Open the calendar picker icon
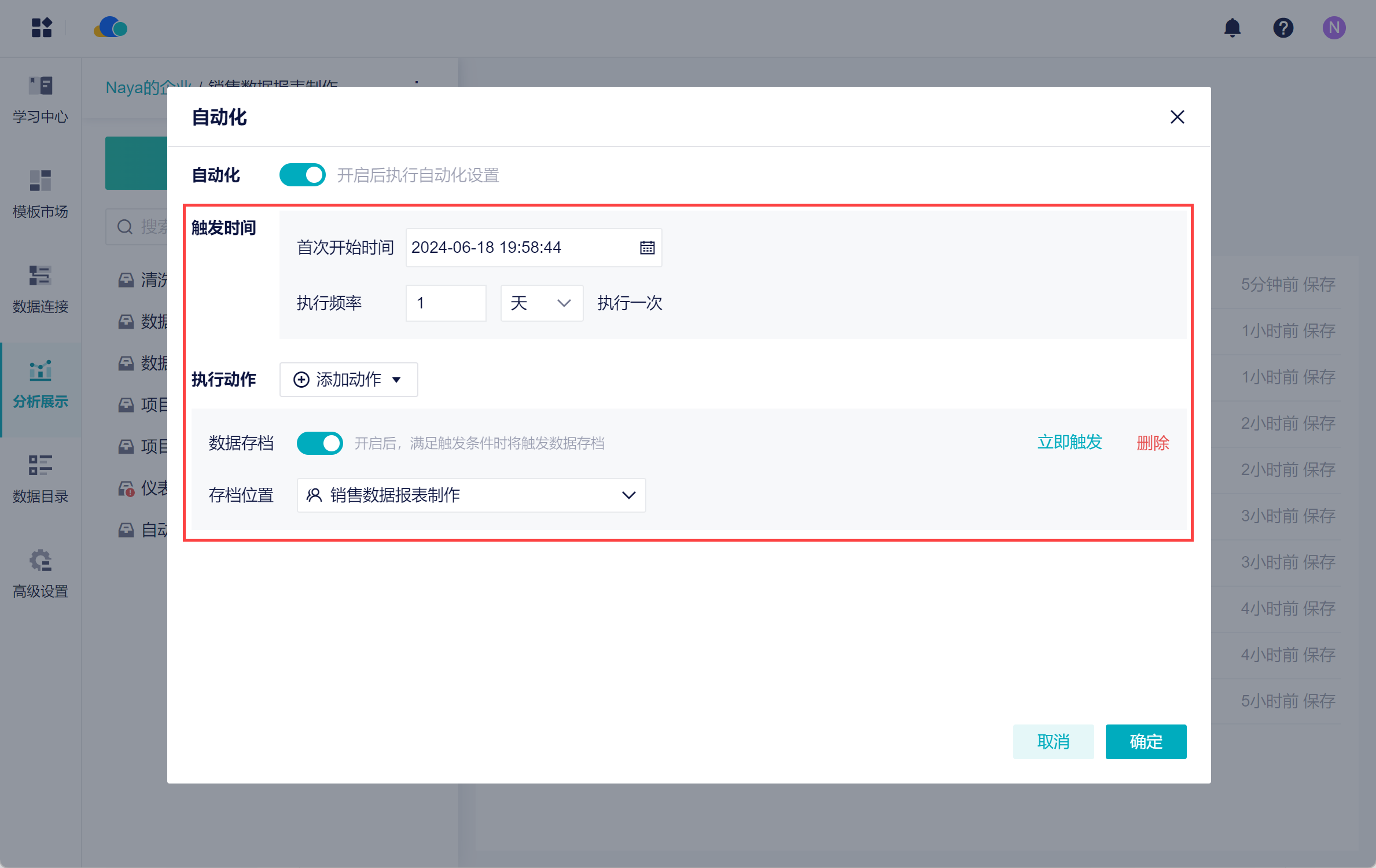The height and width of the screenshot is (868, 1376). click(647, 248)
